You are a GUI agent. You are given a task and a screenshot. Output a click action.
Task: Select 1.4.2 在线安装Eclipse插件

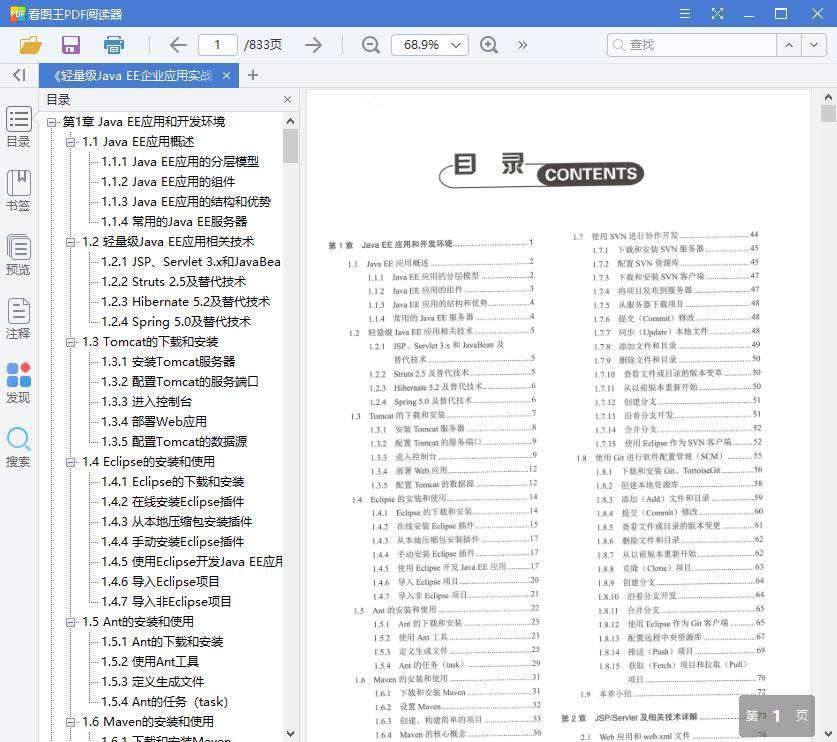(172, 502)
